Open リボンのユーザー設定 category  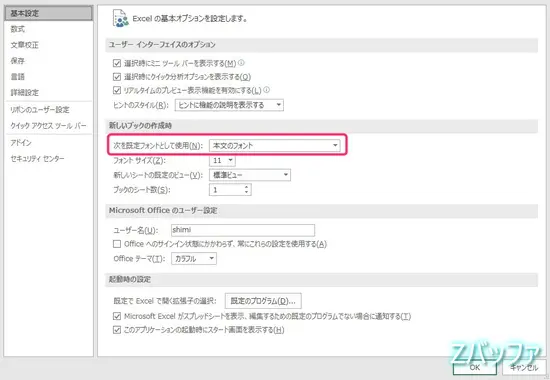point(40,109)
